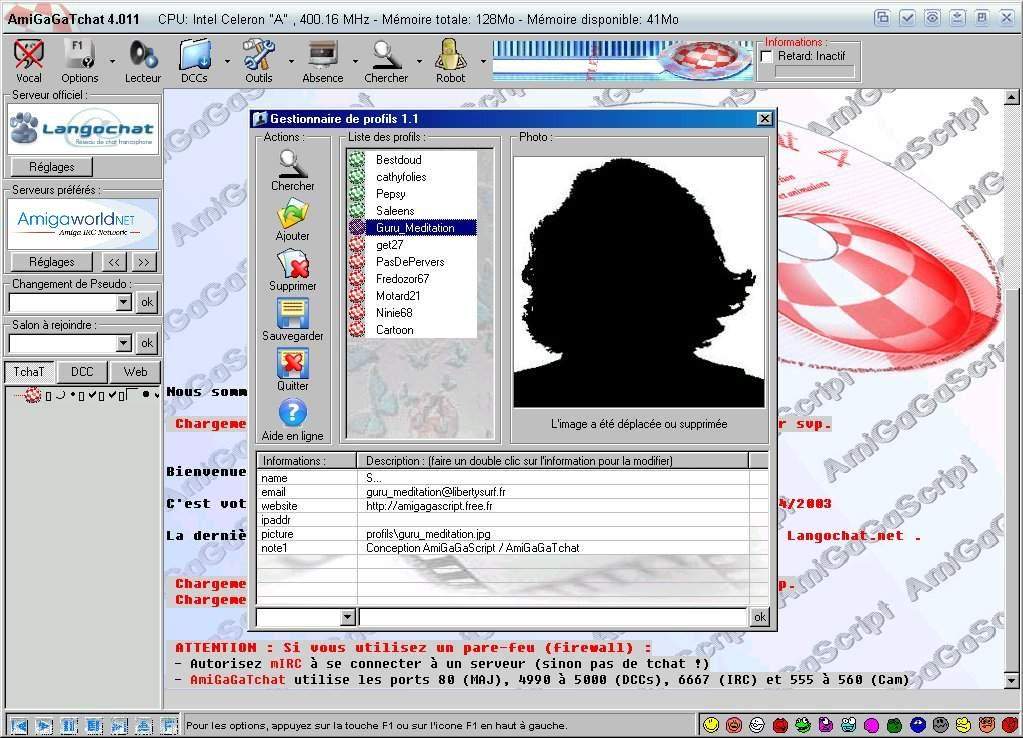1023x738 pixels.
Task: Select the Bestdoud profile
Action: (399, 159)
